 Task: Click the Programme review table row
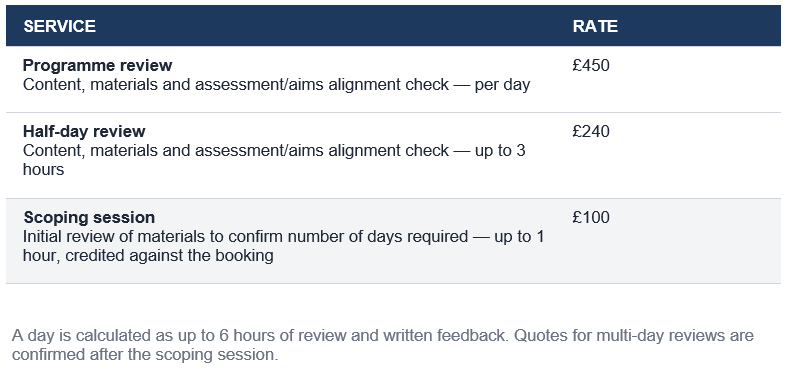[393, 79]
